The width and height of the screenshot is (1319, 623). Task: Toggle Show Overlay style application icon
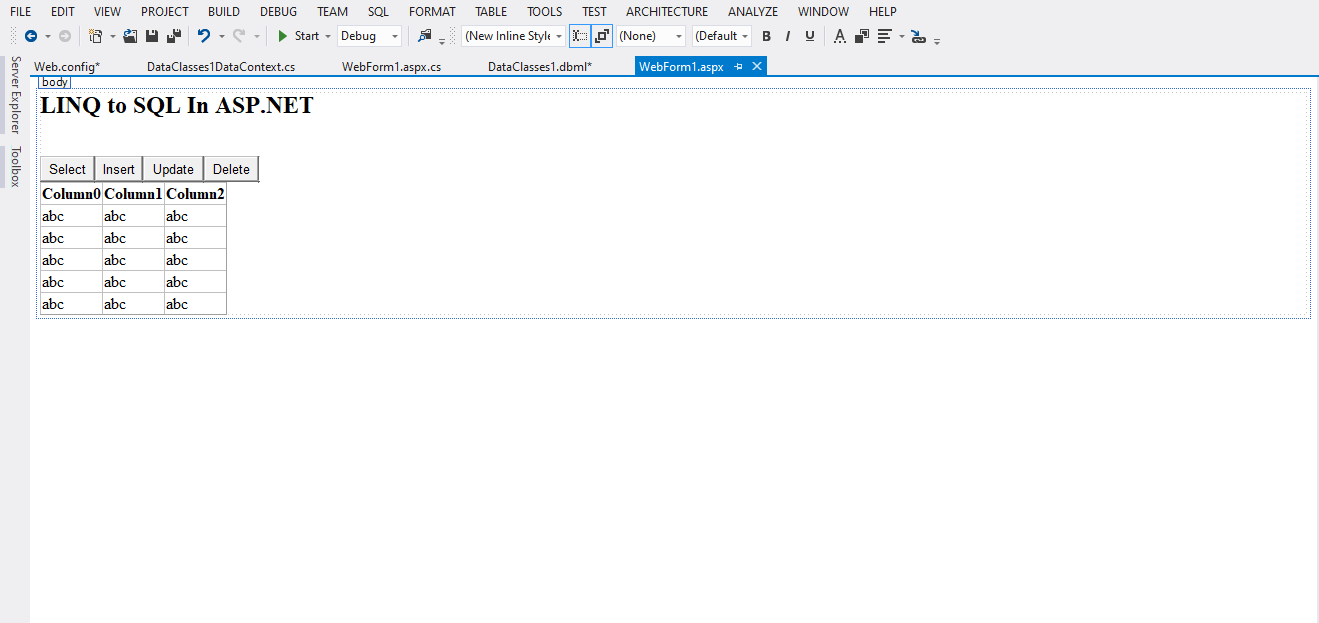pyautogui.click(x=580, y=36)
